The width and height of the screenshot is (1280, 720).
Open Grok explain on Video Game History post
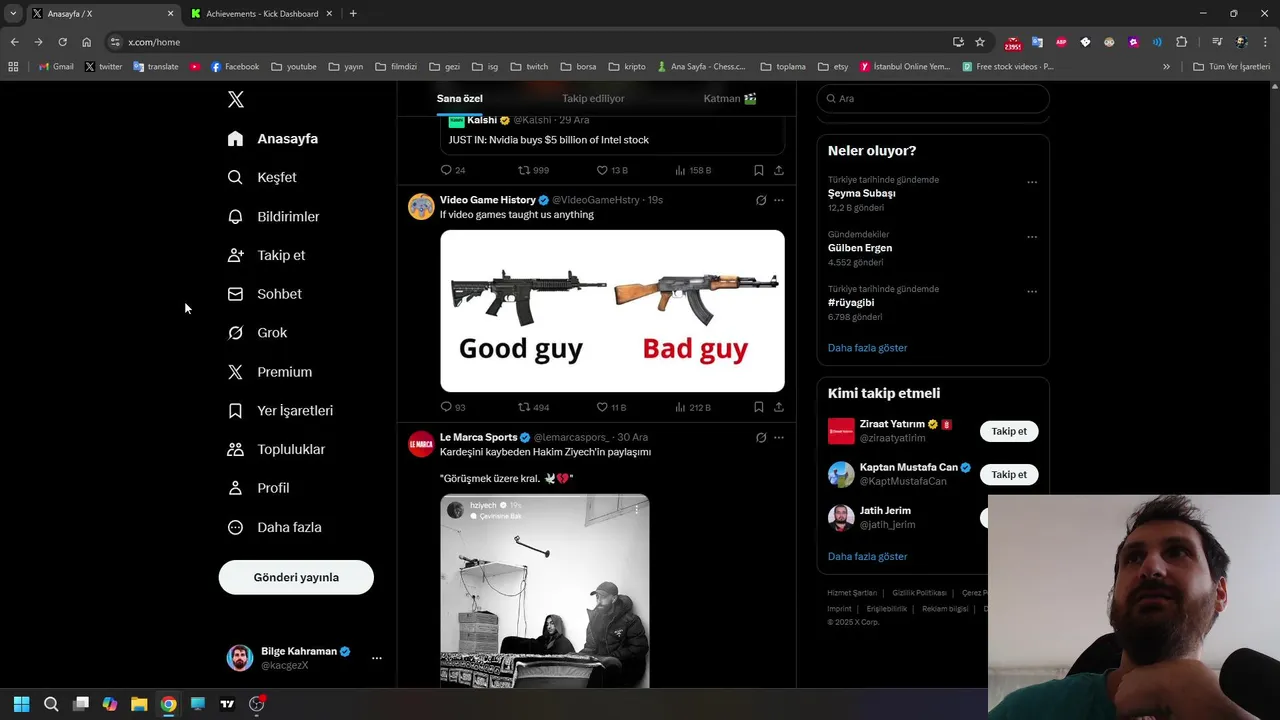pos(761,200)
